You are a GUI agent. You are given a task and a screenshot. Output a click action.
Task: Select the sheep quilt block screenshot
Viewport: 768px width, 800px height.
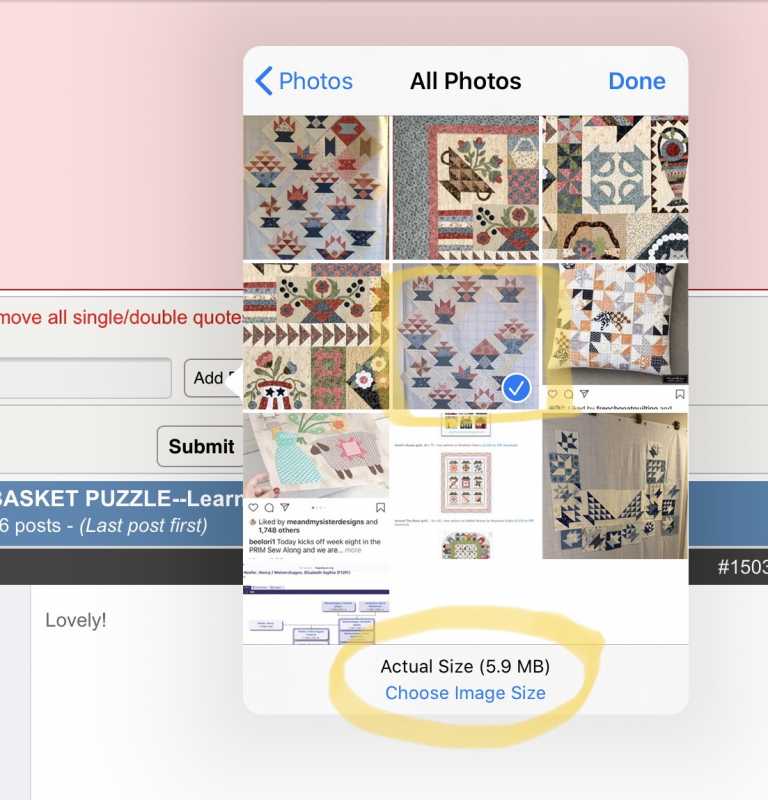point(316,486)
